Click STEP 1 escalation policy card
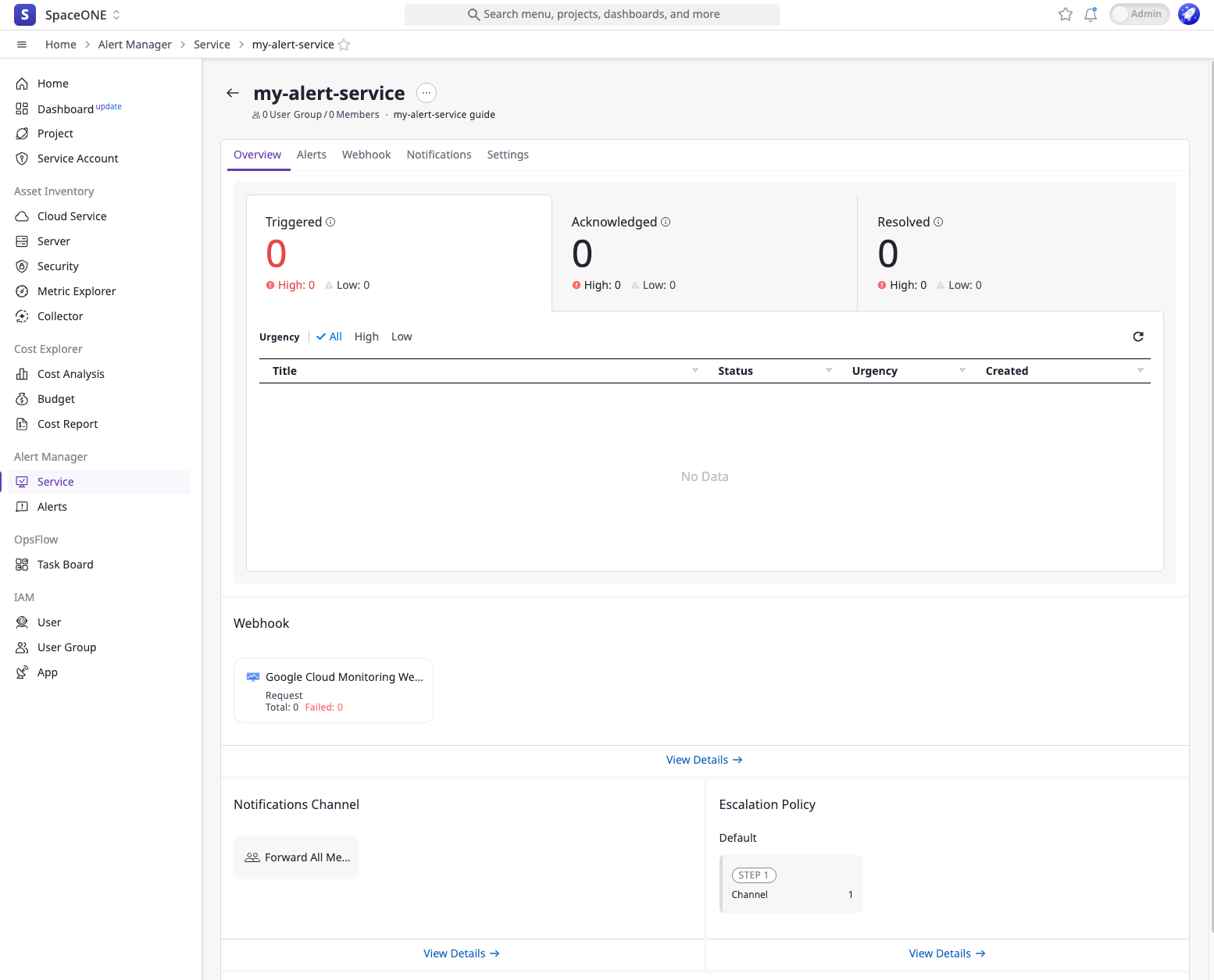 click(791, 884)
